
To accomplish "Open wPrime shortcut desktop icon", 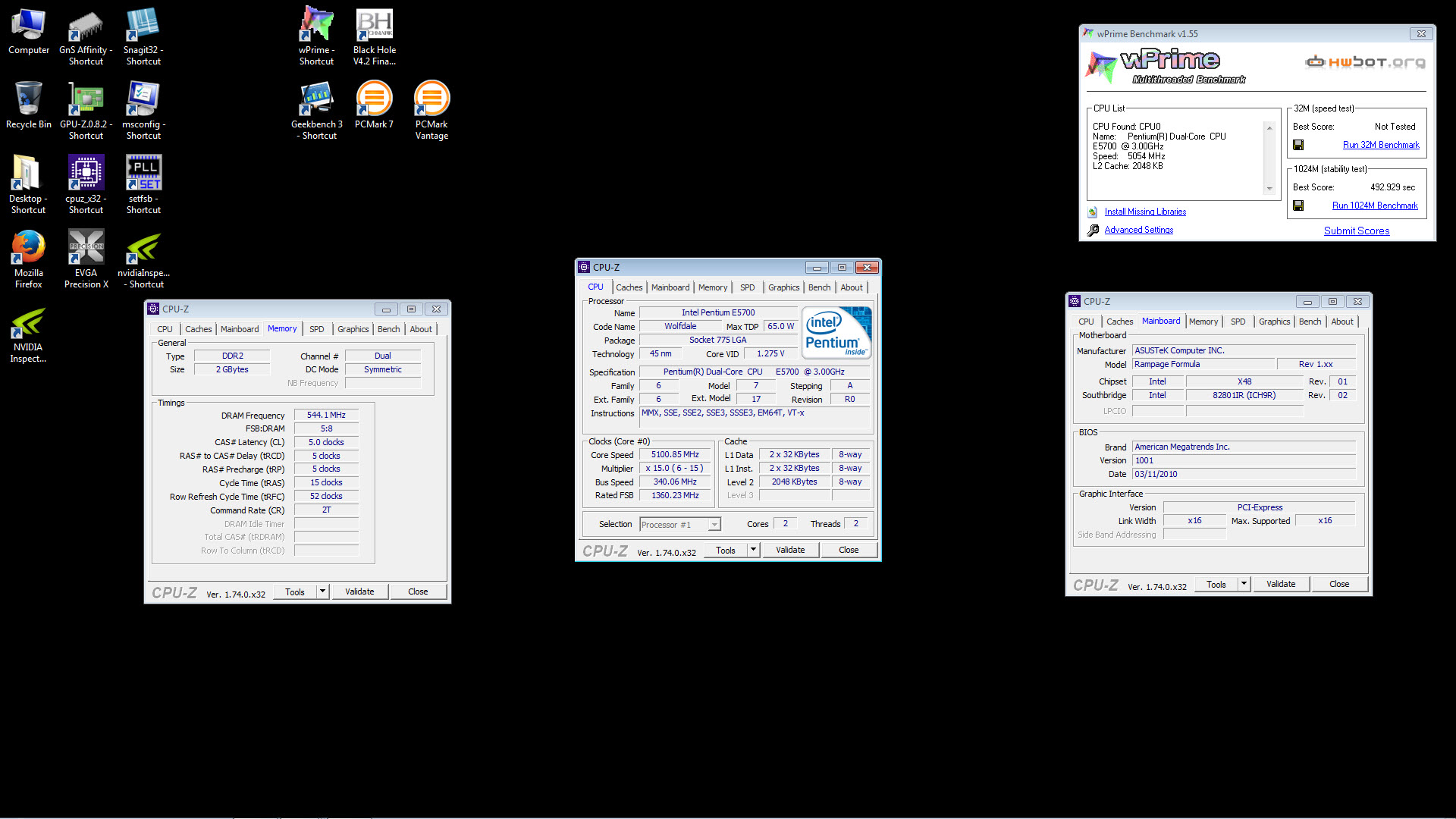I will (316, 36).
